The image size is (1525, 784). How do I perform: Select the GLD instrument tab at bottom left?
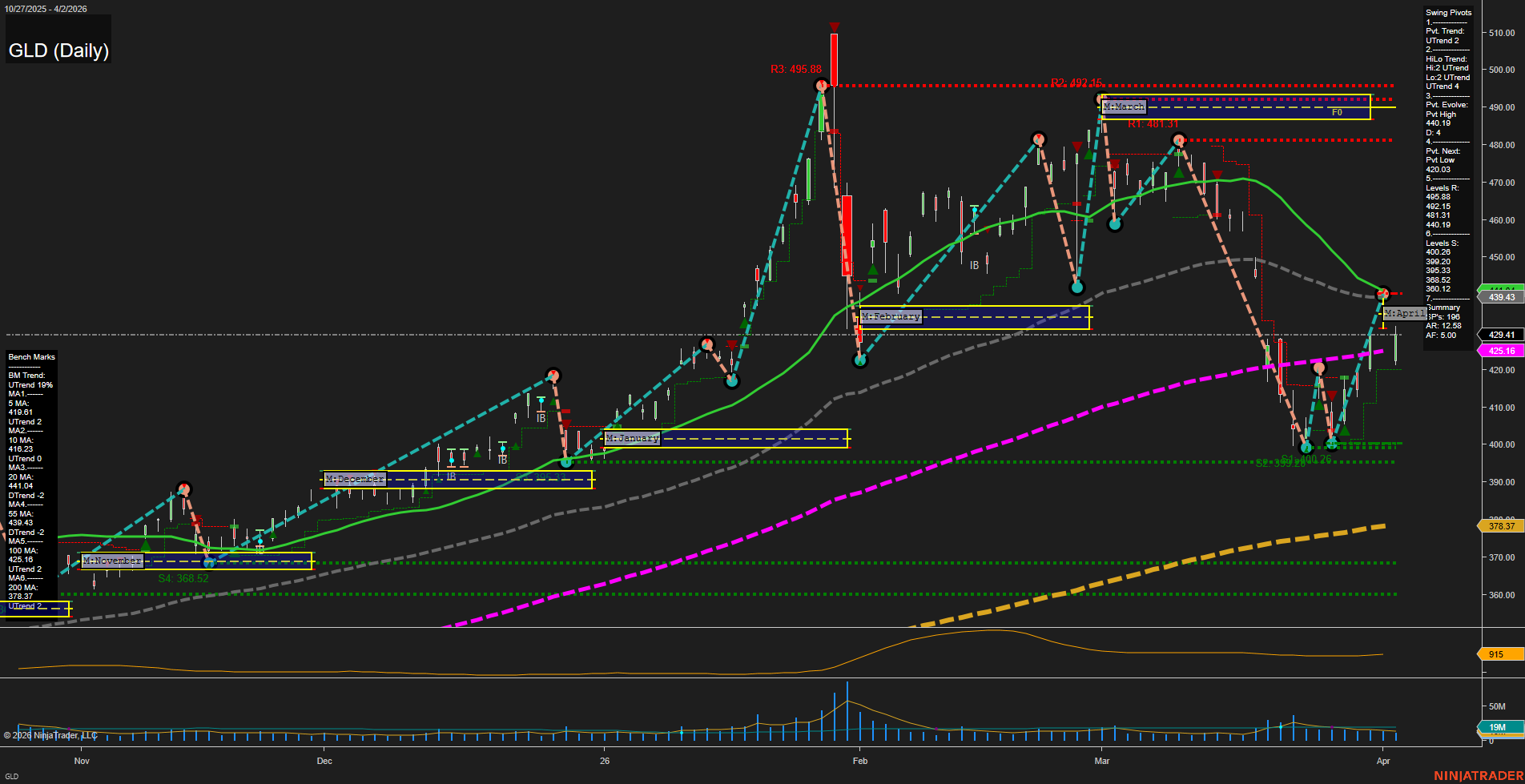click(11, 777)
